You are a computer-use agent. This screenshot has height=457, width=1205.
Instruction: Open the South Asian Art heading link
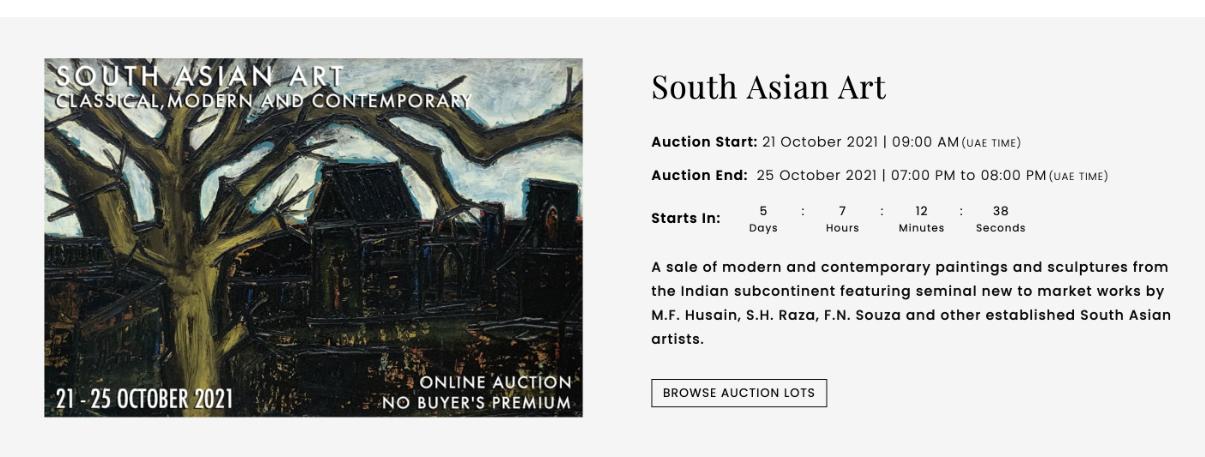[768, 88]
